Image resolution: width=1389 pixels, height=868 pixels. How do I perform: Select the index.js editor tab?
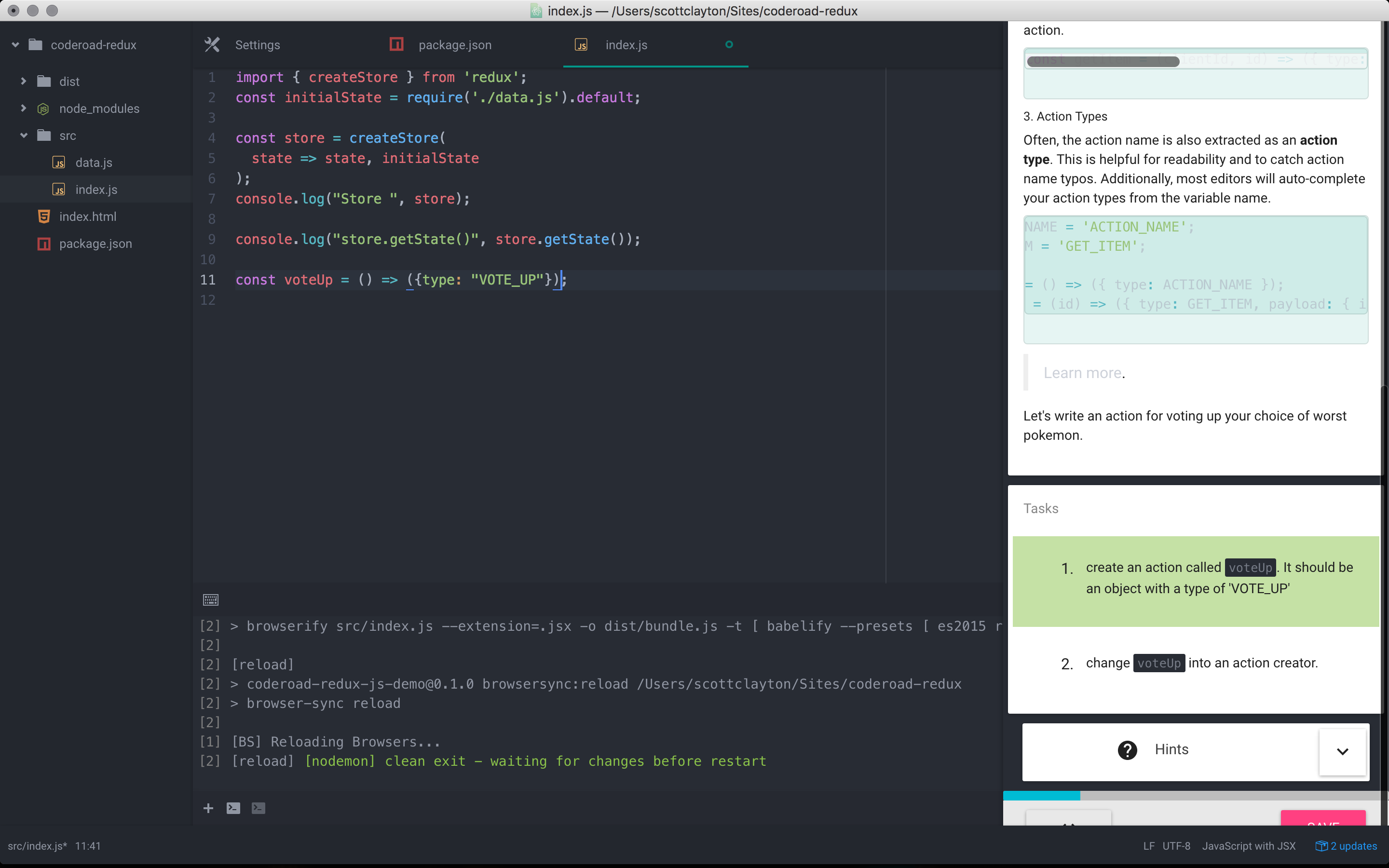pyautogui.click(x=655, y=45)
